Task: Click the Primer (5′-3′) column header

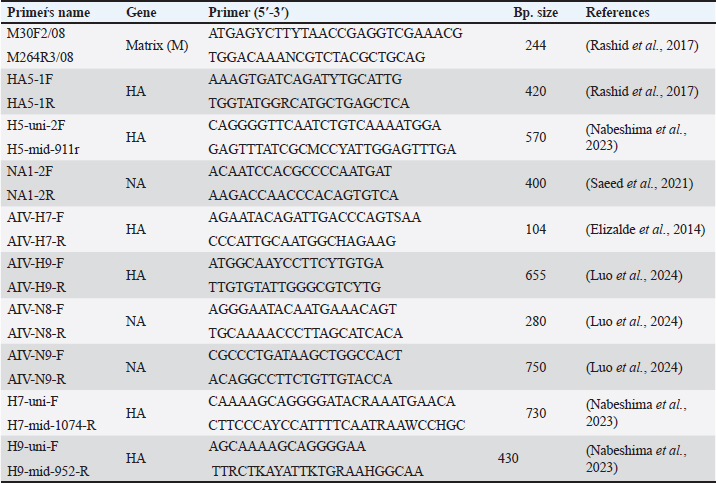Action: click(x=248, y=12)
